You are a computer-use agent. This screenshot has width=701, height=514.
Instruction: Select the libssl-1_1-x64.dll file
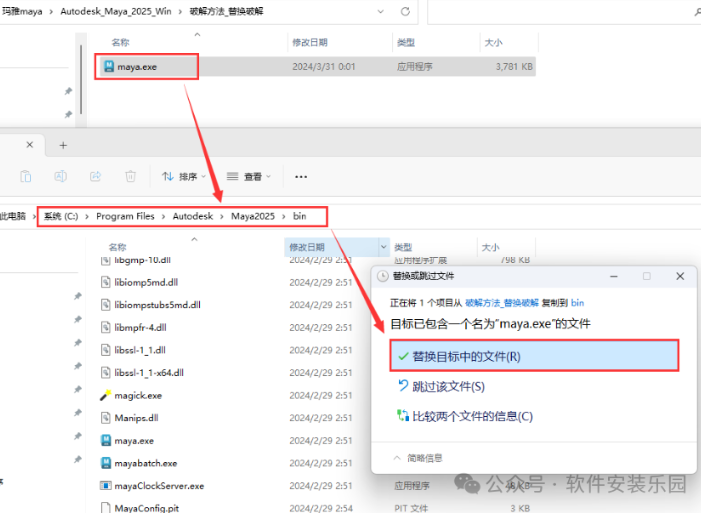(148, 373)
